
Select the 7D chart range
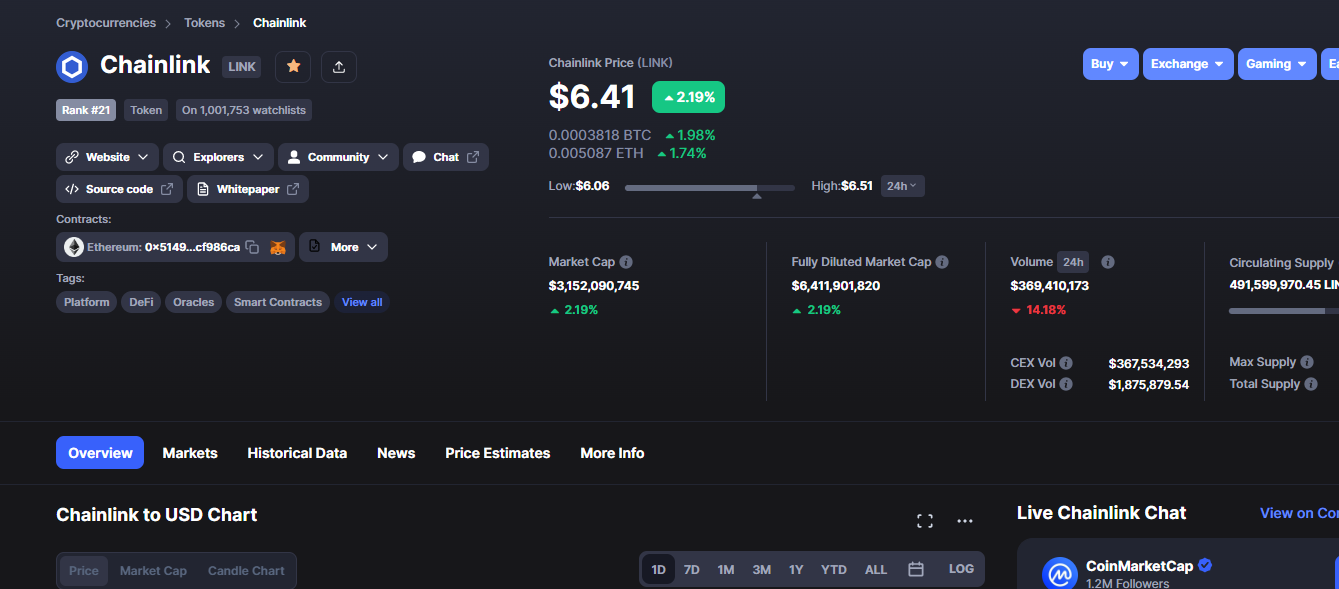[x=692, y=570]
